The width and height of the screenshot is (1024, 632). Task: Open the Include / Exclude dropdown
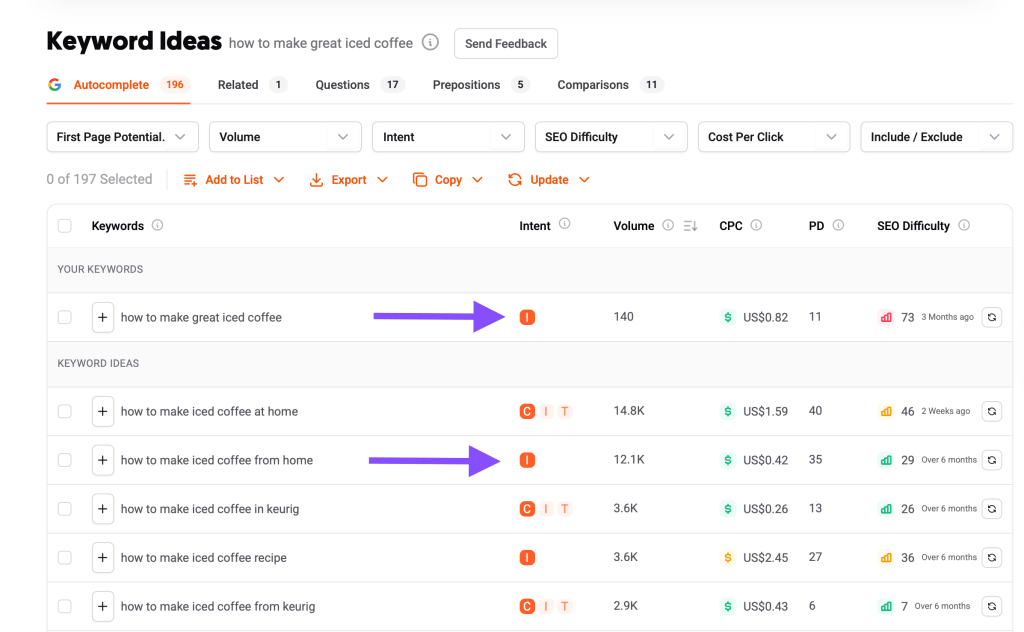click(x=936, y=136)
